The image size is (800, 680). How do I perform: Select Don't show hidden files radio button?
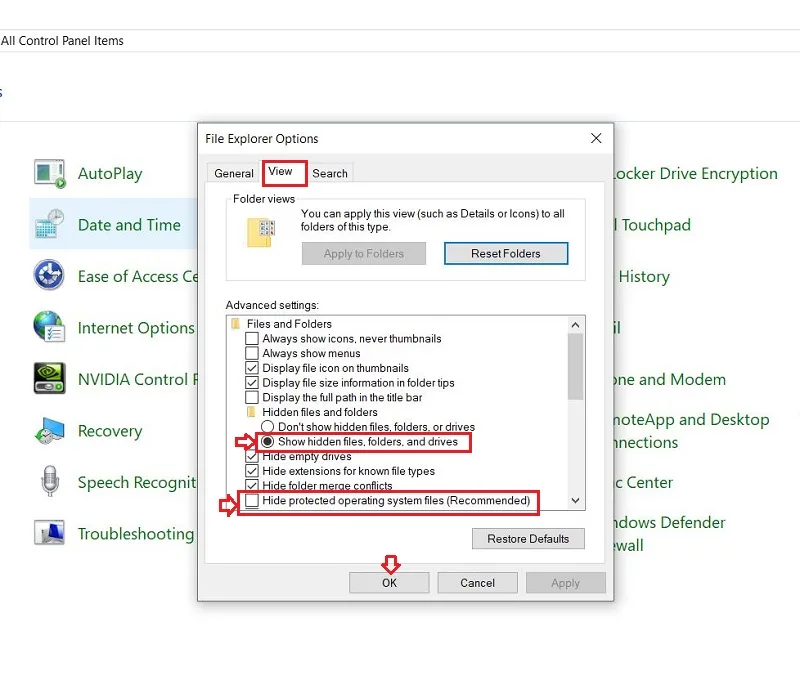point(267,426)
